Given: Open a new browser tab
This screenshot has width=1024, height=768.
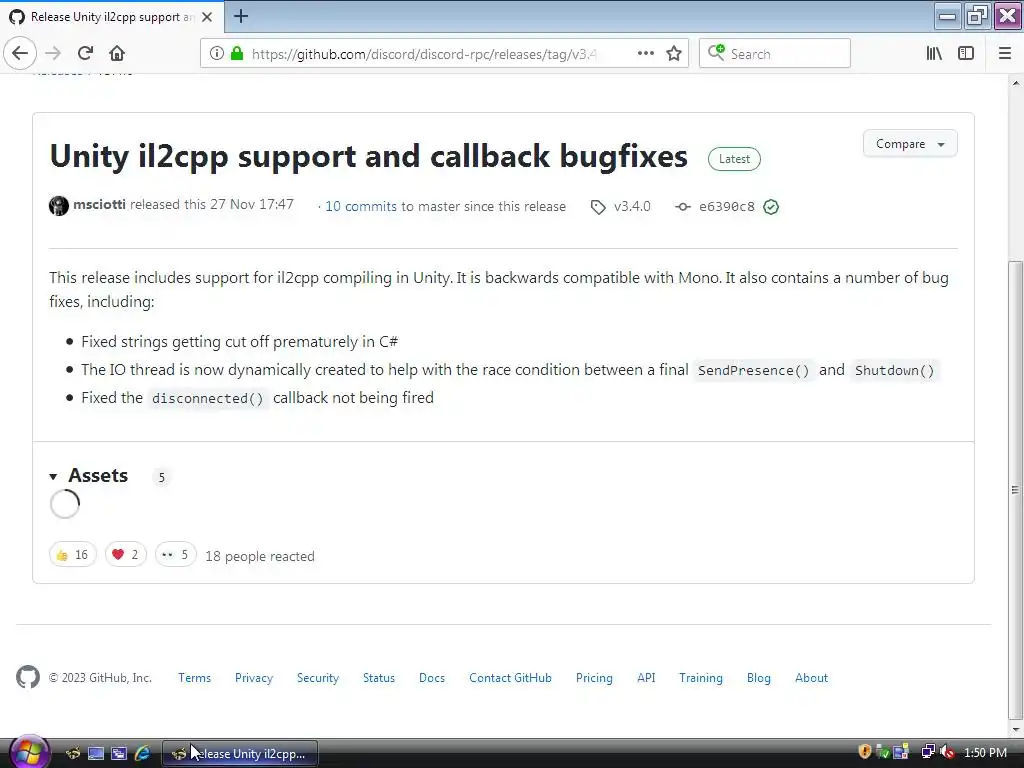Looking at the screenshot, I should 241,16.
